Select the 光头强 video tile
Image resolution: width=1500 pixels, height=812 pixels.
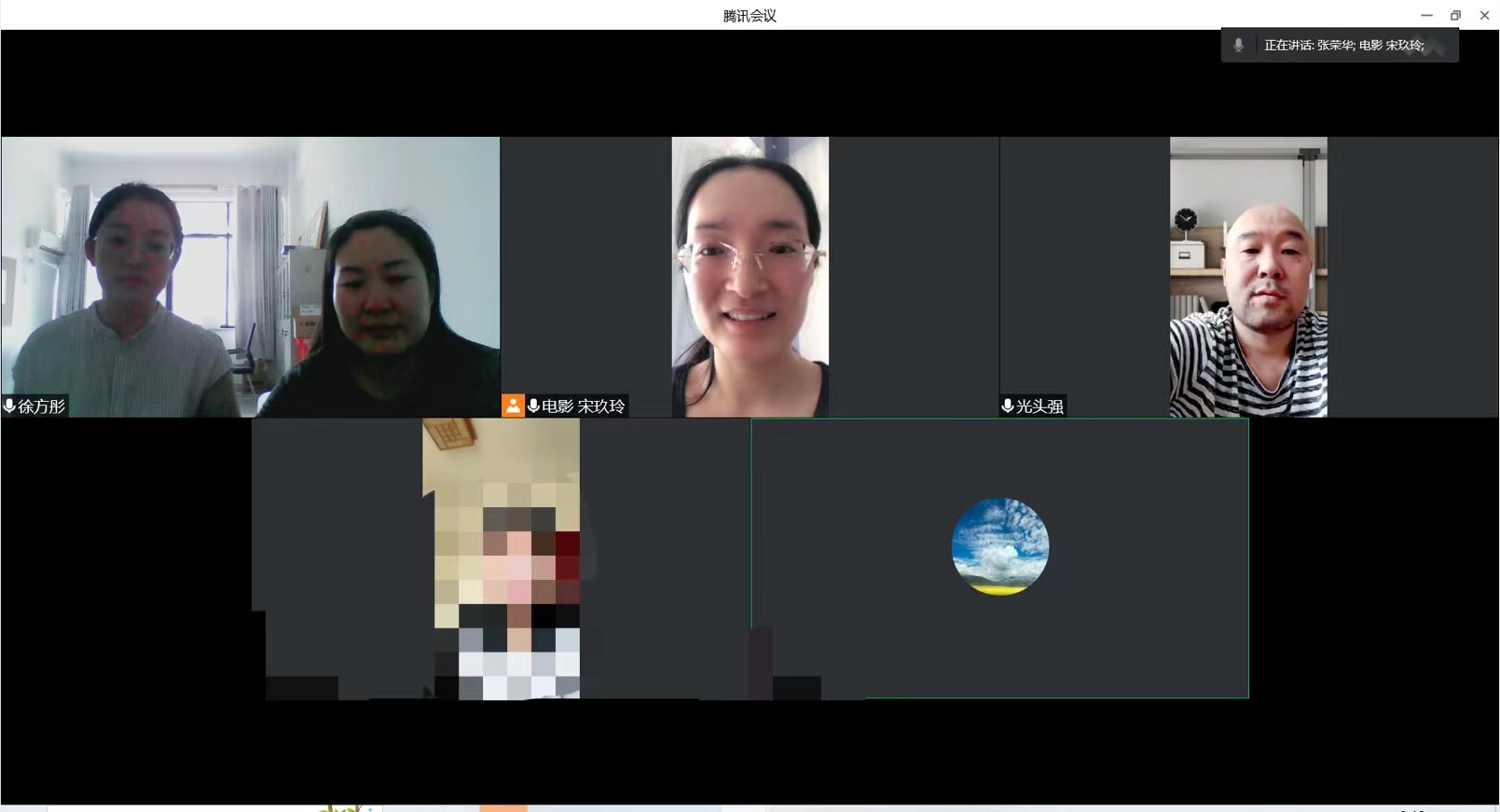click(x=1249, y=277)
